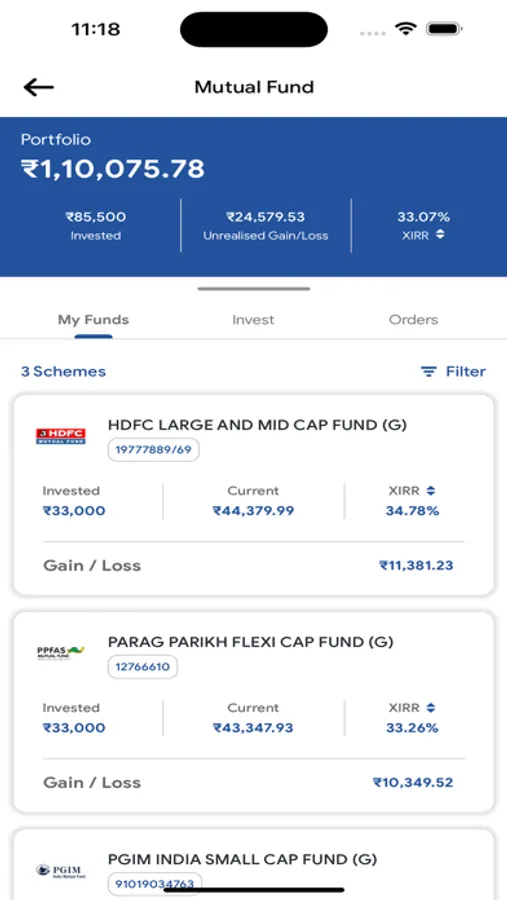Image resolution: width=507 pixels, height=900 pixels.
Task: Tap the PPFAS Mutual Fund logo
Action: tap(60, 653)
